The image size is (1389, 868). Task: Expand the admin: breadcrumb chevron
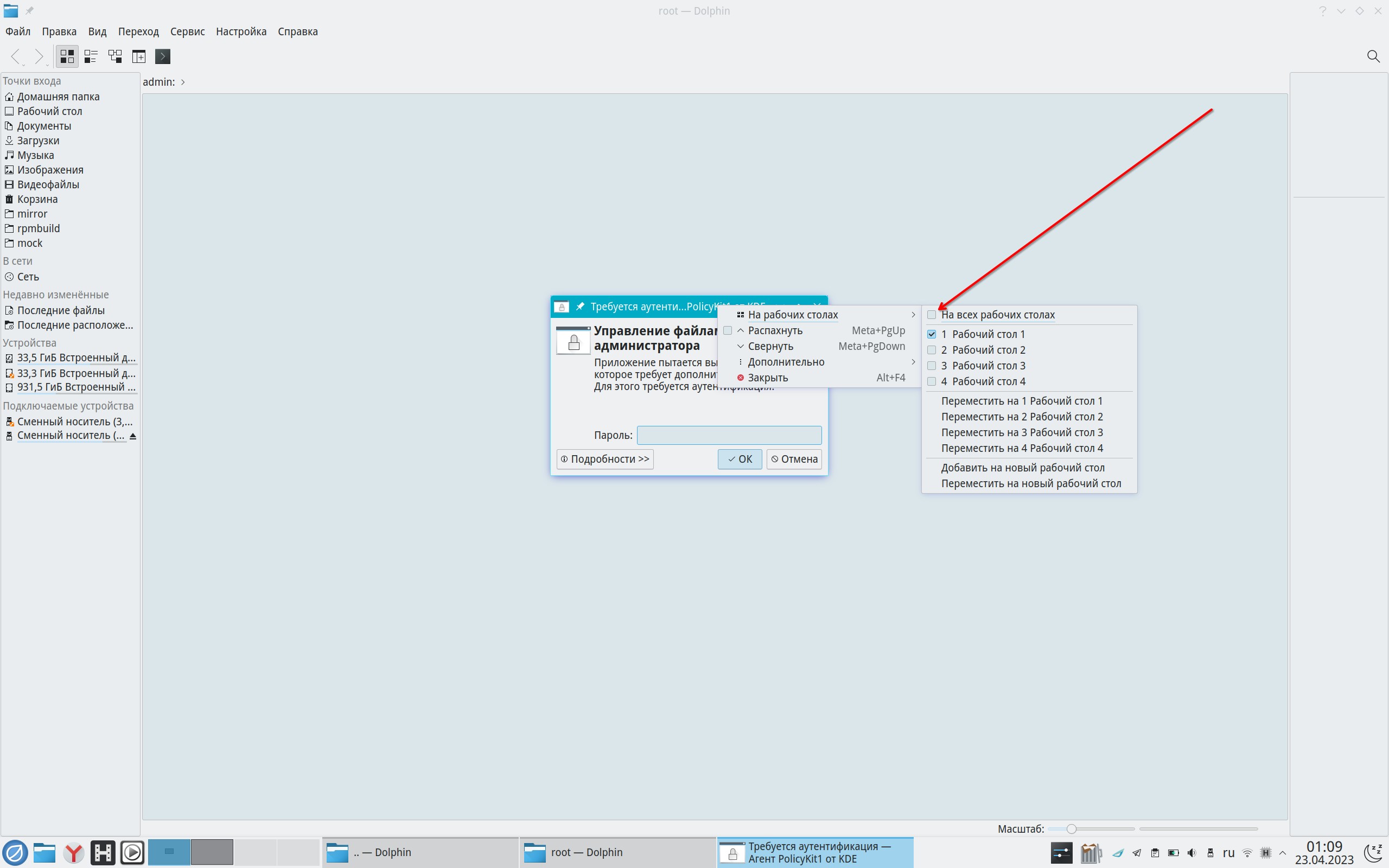pos(182,82)
